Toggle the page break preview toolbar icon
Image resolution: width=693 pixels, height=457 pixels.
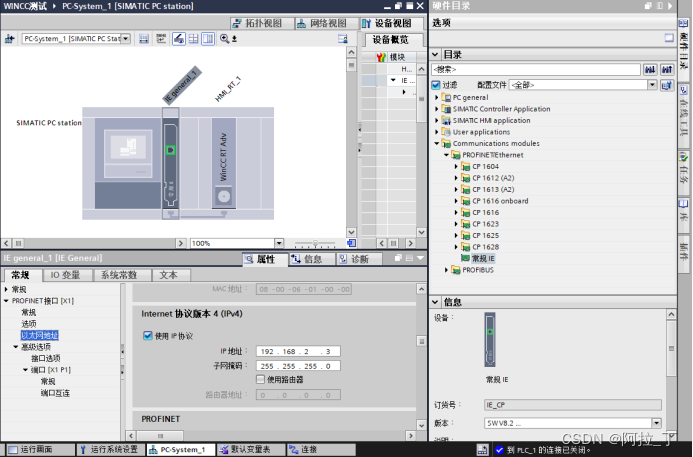pyautogui.click(x=179, y=39)
